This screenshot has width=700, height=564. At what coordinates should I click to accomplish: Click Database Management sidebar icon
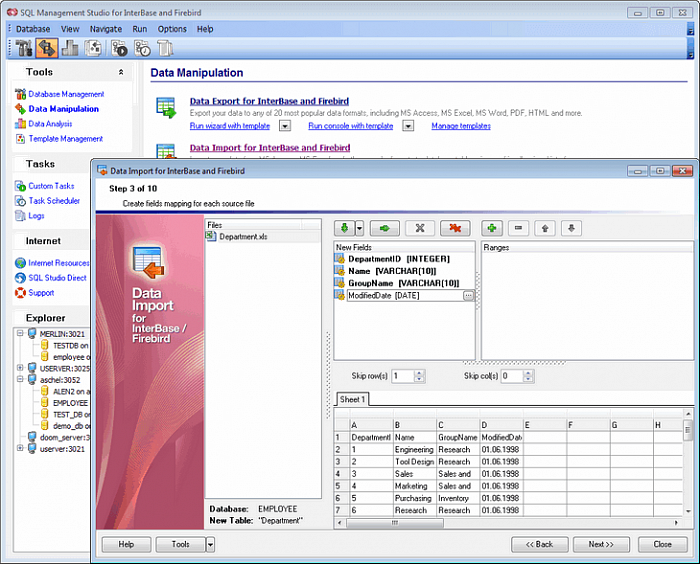click(x=21, y=94)
